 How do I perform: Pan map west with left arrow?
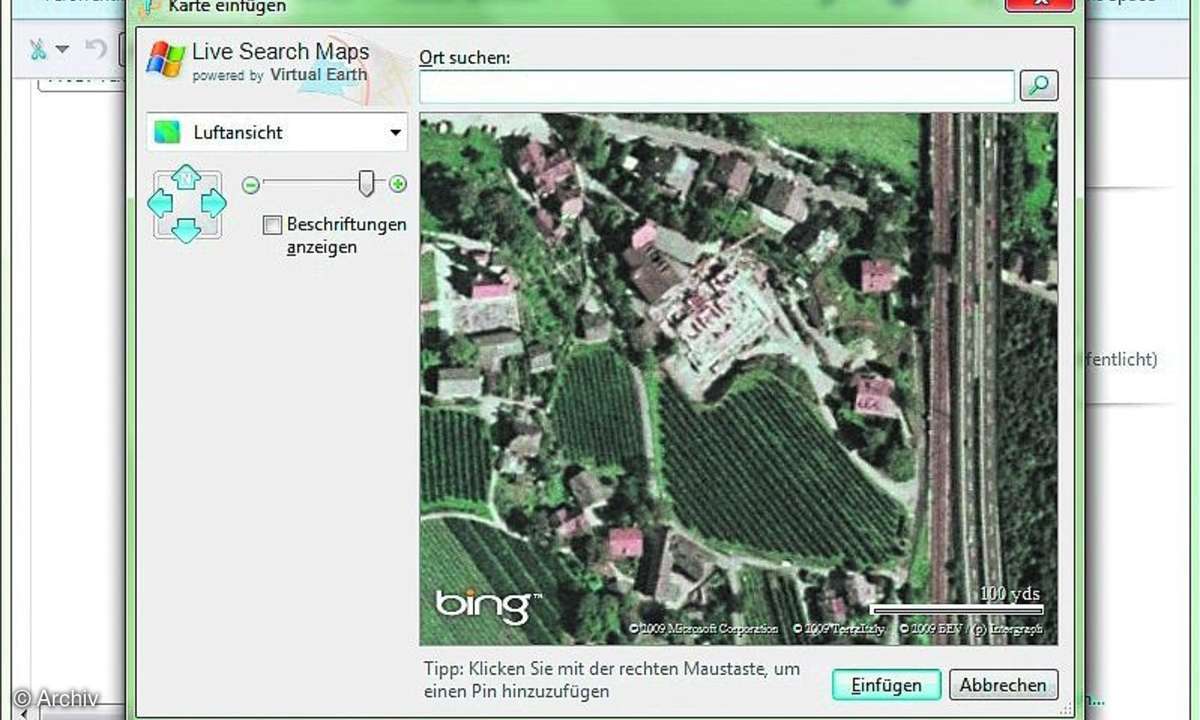point(160,204)
